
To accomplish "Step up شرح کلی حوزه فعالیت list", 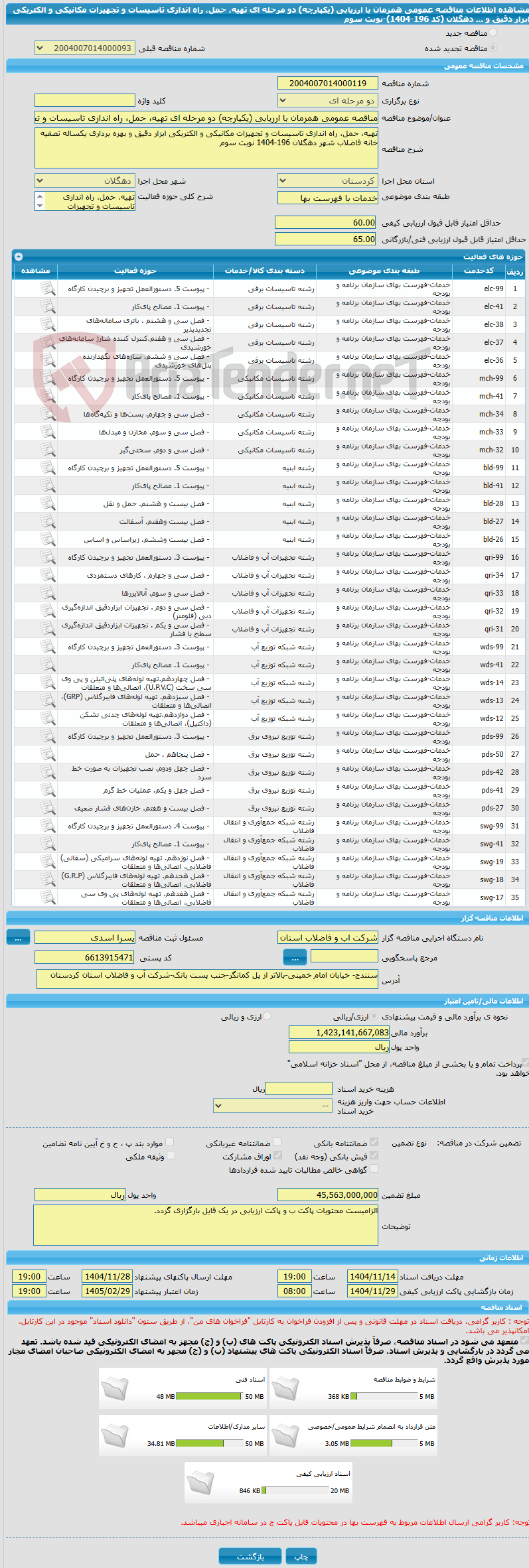I will point(40,197).
